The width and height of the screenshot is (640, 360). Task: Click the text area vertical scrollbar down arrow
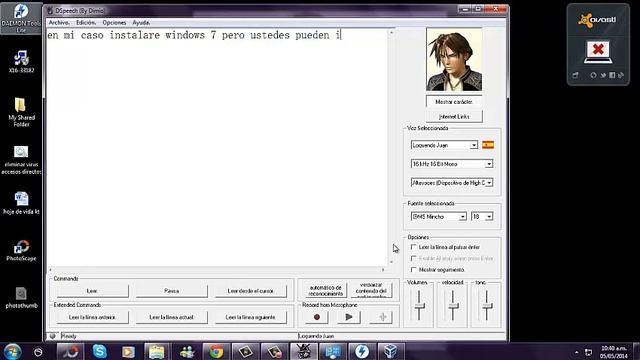tap(391, 262)
